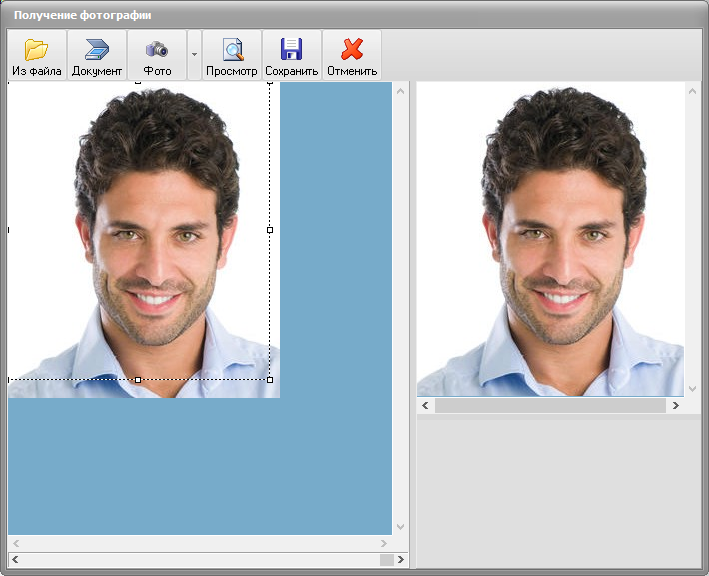Click down arrow of preview vertical scrollbar
Image resolution: width=709 pixels, height=576 pixels.
[x=692, y=389]
